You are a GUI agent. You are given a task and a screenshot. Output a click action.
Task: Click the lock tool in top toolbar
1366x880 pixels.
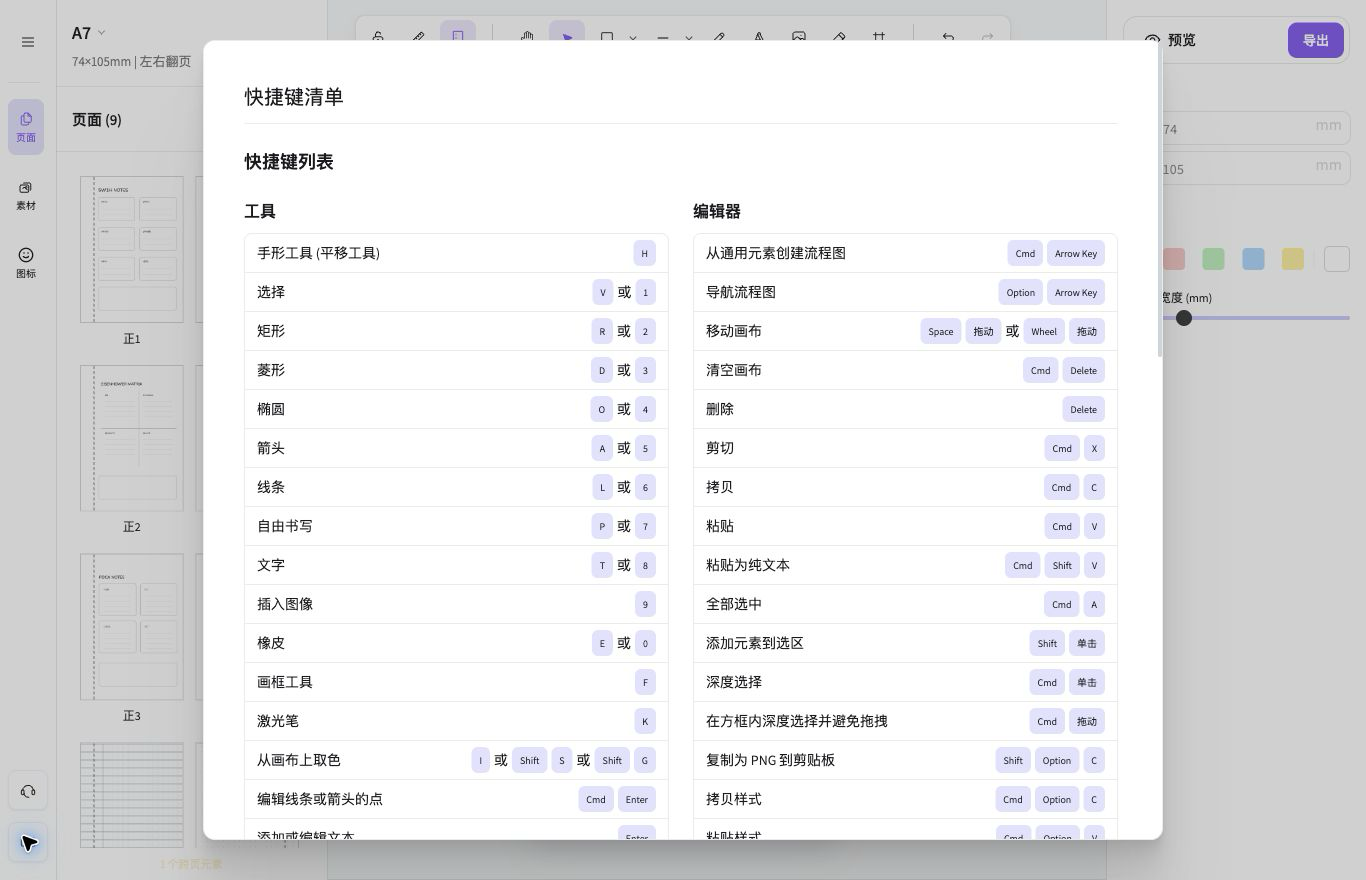tap(378, 37)
